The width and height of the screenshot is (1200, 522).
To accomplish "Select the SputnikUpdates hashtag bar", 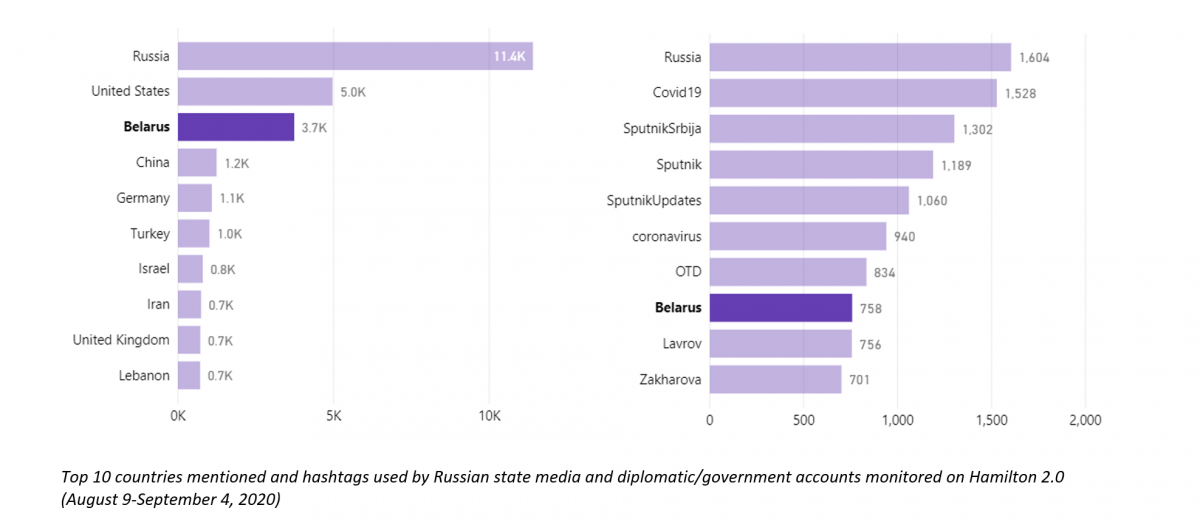I will [x=809, y=200].
